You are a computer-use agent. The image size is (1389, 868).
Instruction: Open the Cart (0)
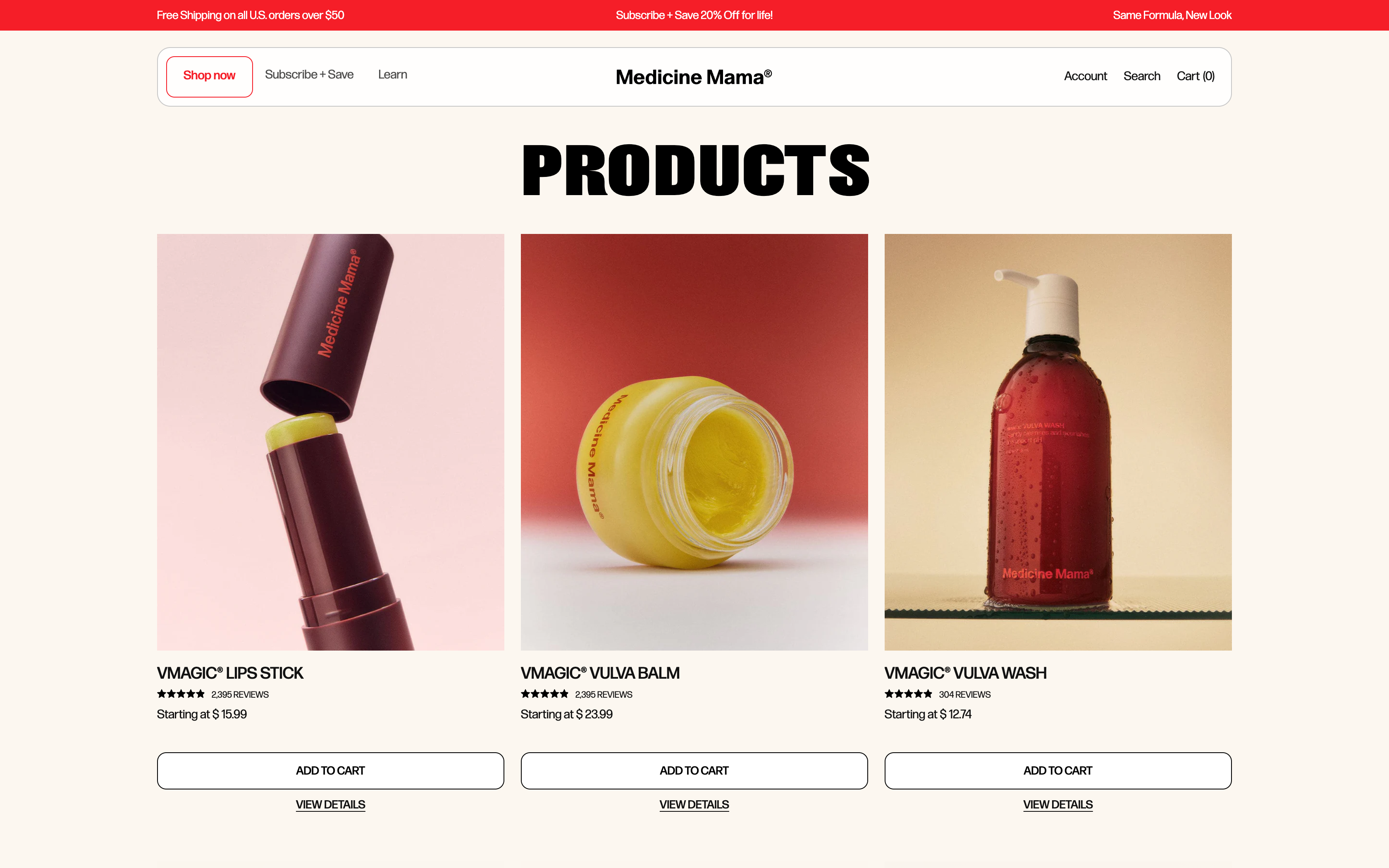point(1196,76)
